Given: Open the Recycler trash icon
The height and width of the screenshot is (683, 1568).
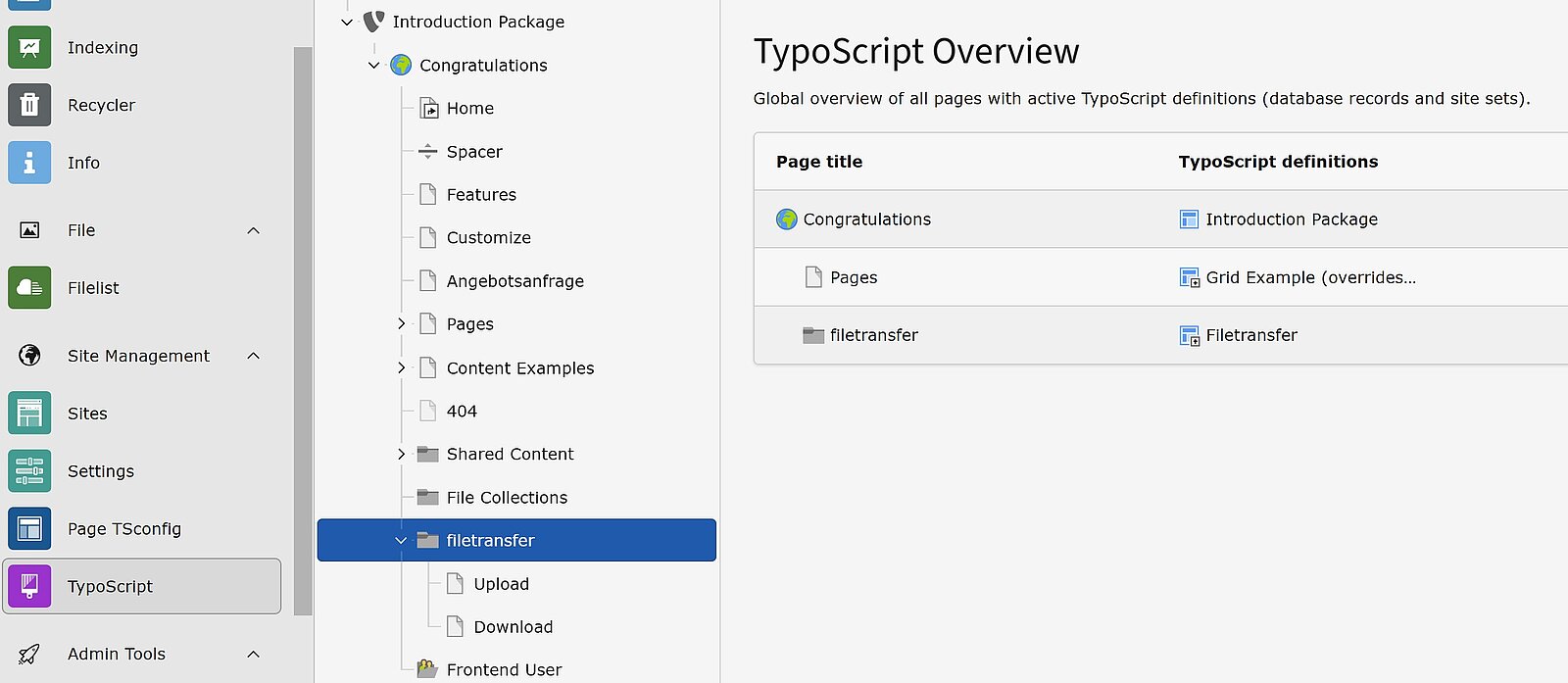Looking at the screenshot, I should (x=29, y=105).
